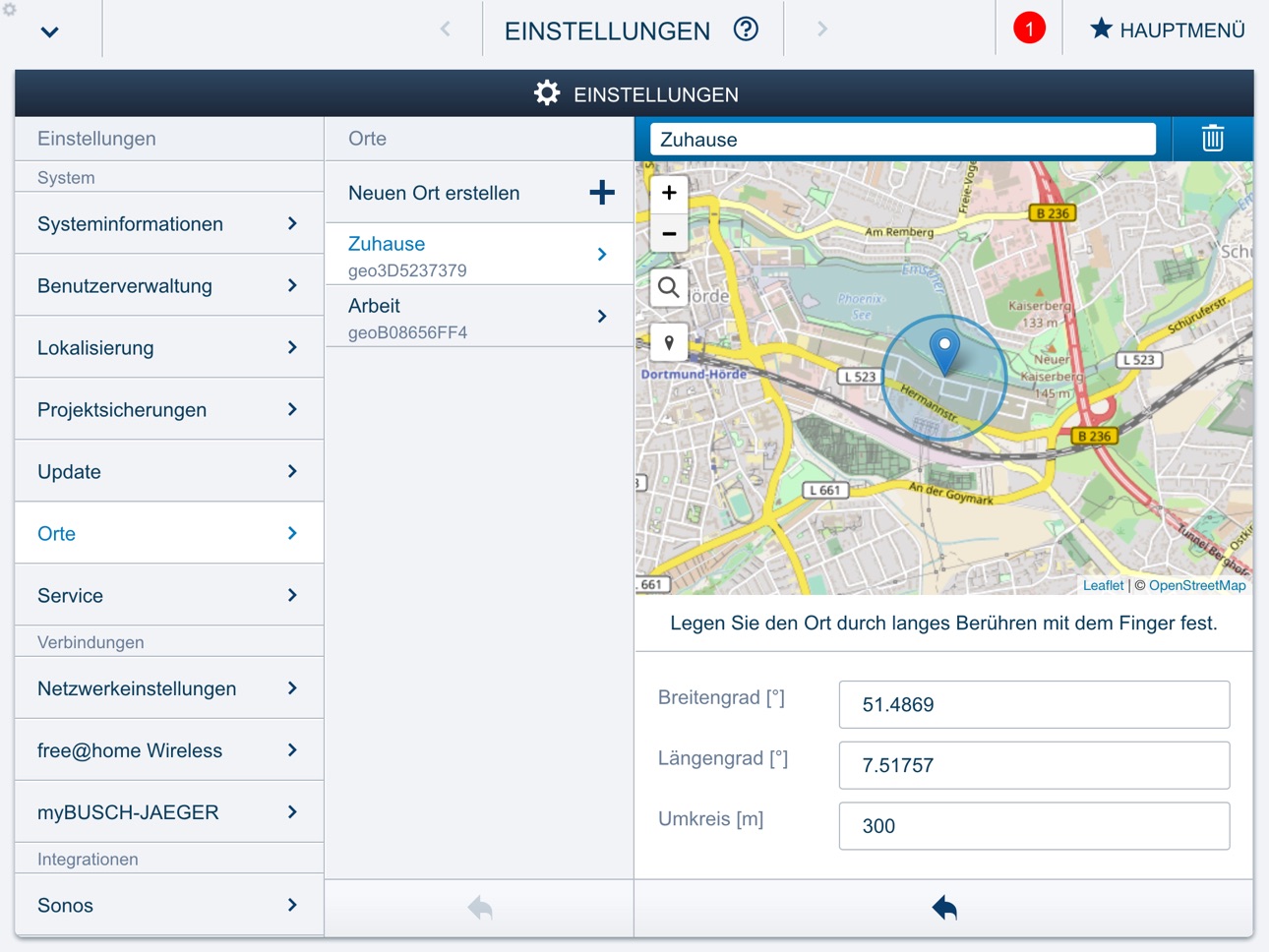Click the Umkreis radius field
The width and height of the screenshot is (1269, 952).
pos(1034,826)
